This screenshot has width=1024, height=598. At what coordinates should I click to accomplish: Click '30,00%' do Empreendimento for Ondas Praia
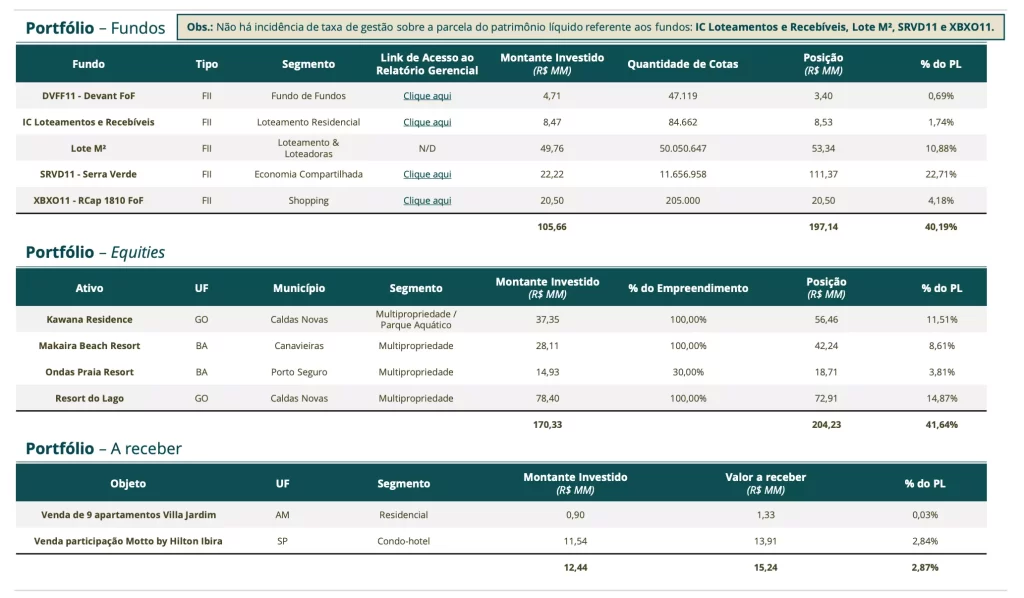pos(688,372)
